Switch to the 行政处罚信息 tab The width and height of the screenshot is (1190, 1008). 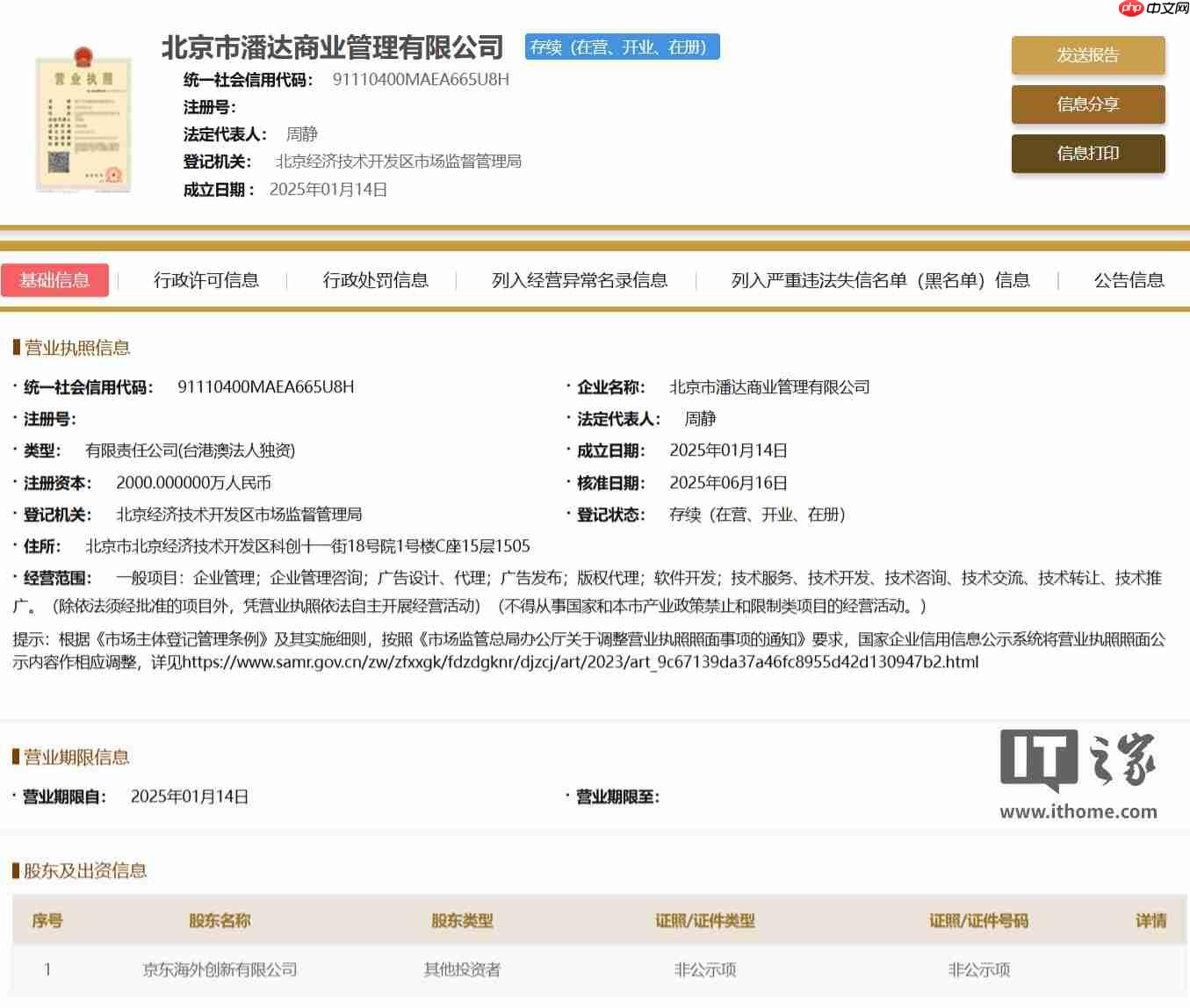pyautogui.click(x=376, y=280)
